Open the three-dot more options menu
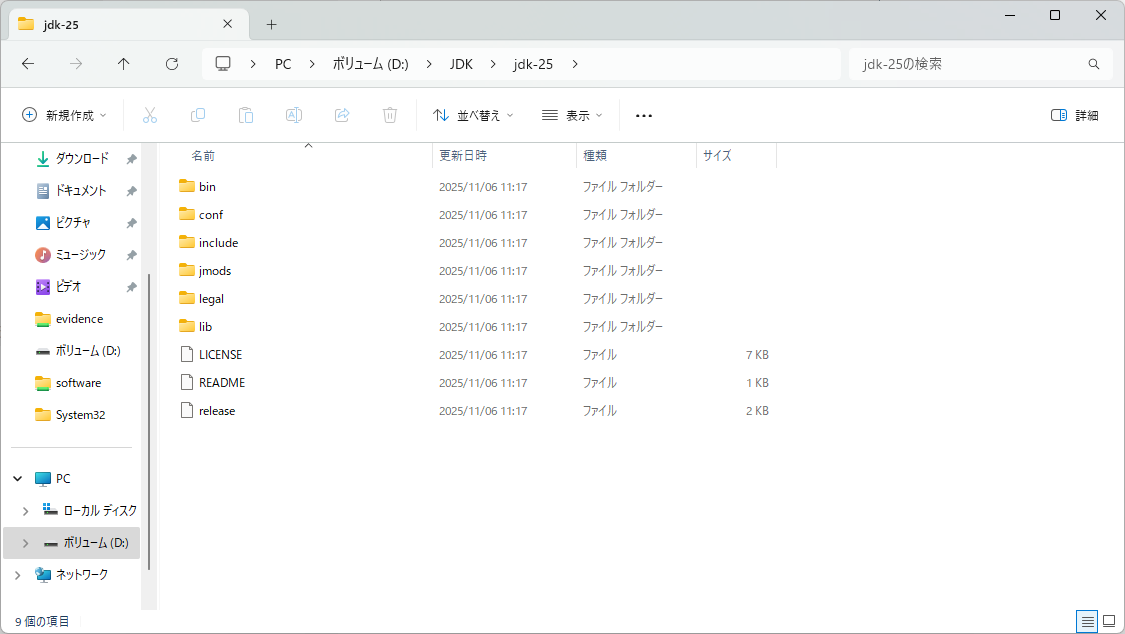The image size is (1125, 634). (644, 115)
